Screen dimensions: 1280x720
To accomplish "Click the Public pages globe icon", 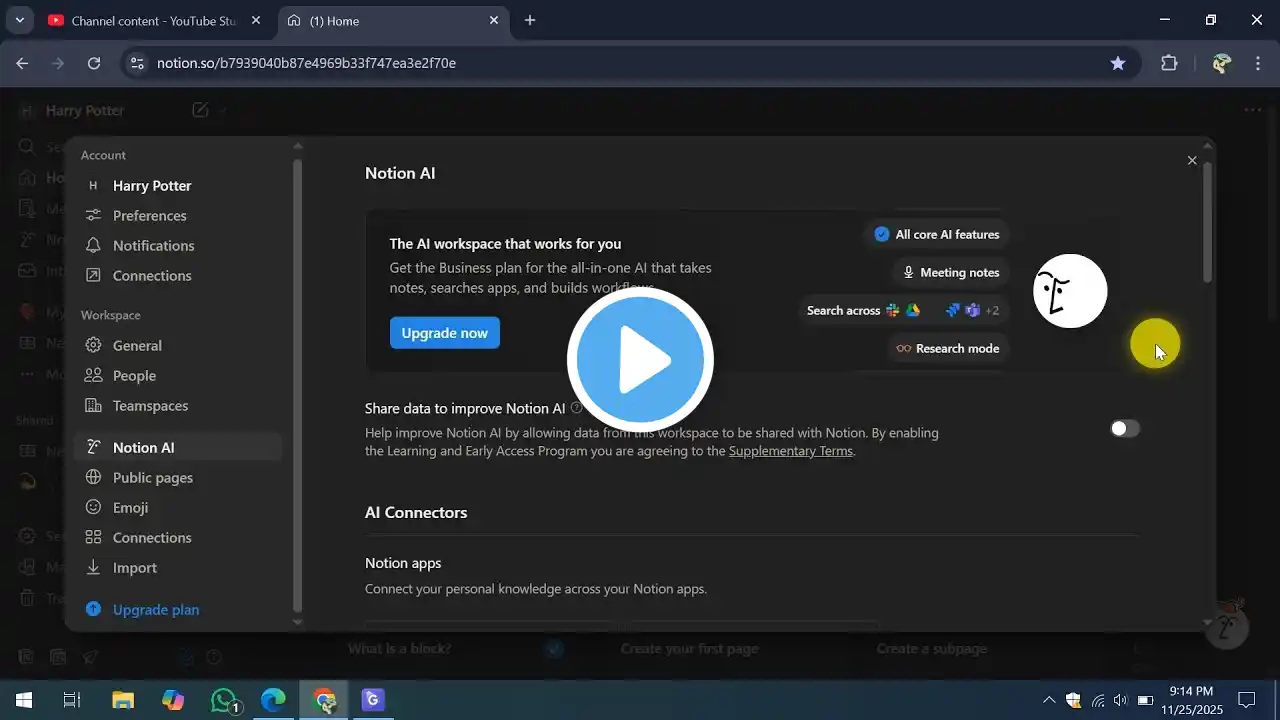I will click(93, 478).
